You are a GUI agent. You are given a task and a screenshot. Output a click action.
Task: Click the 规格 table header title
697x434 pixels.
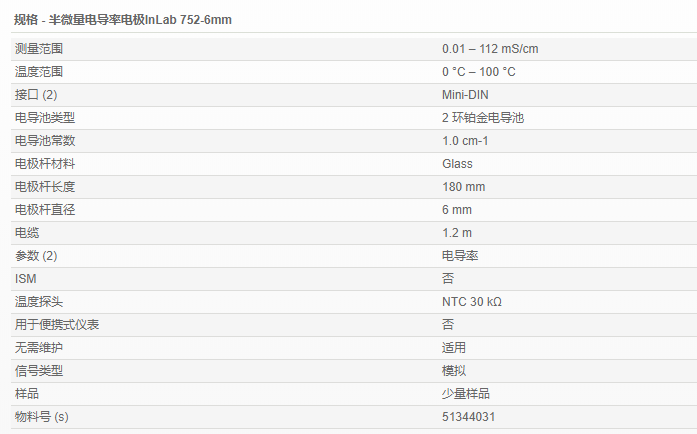pos(123,20)
